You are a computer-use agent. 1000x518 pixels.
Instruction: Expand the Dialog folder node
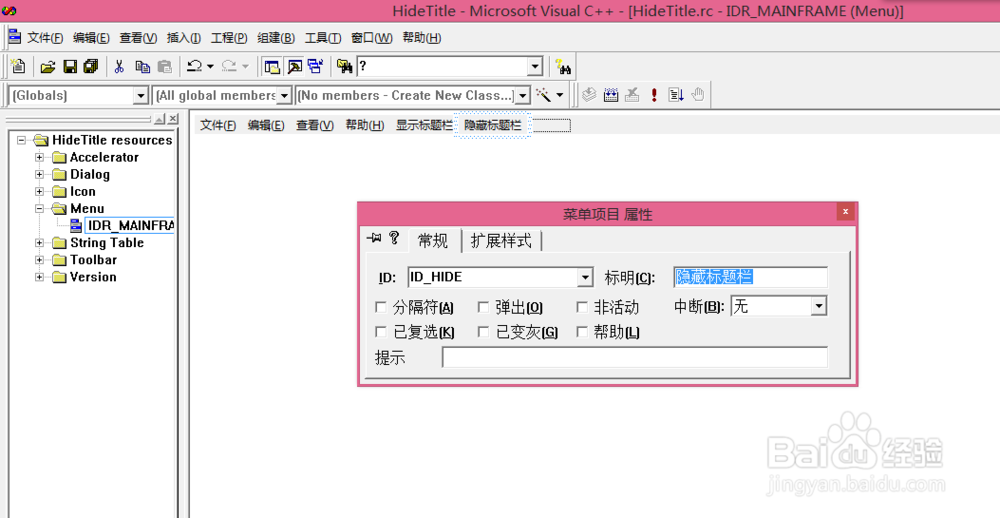coord(40,174)
